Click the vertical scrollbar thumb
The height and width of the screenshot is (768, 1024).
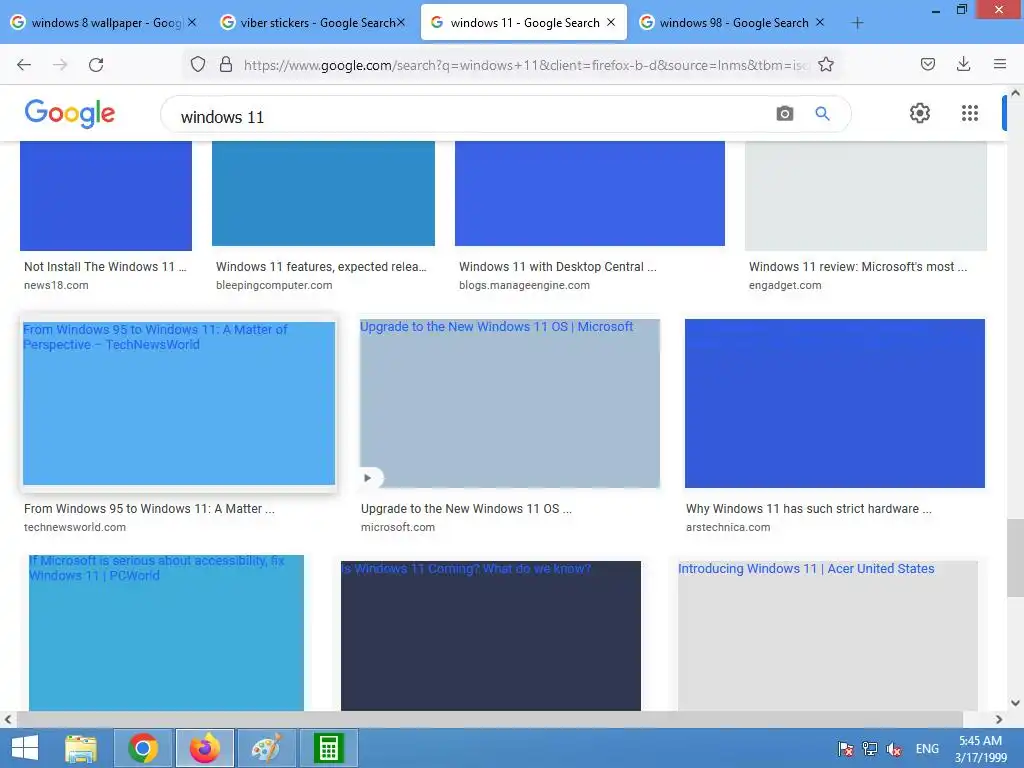click(x=1015, y=558)
